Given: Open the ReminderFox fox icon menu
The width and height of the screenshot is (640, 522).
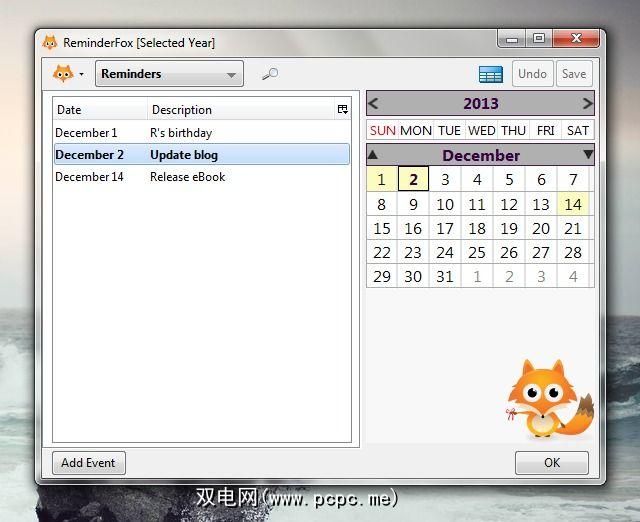Looking at the screenshot, I should [63, 74].
